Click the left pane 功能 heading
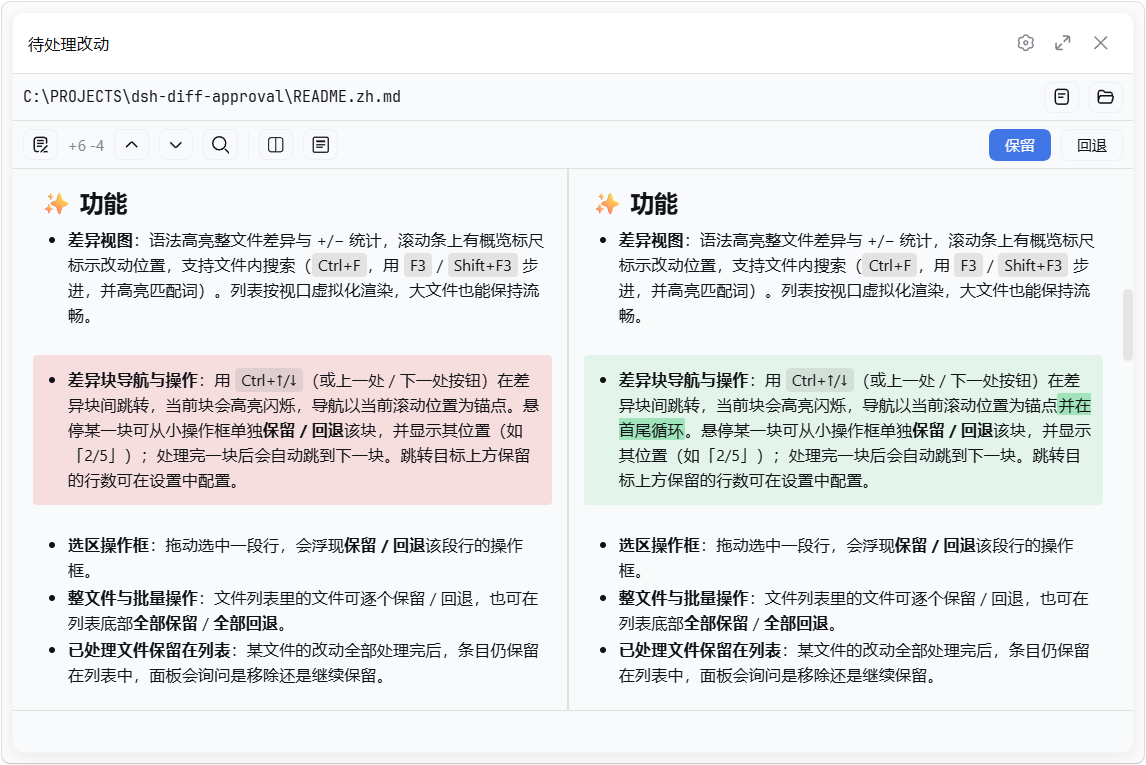The height and width of the screenshot is (765, 1146). coord(103,203)
